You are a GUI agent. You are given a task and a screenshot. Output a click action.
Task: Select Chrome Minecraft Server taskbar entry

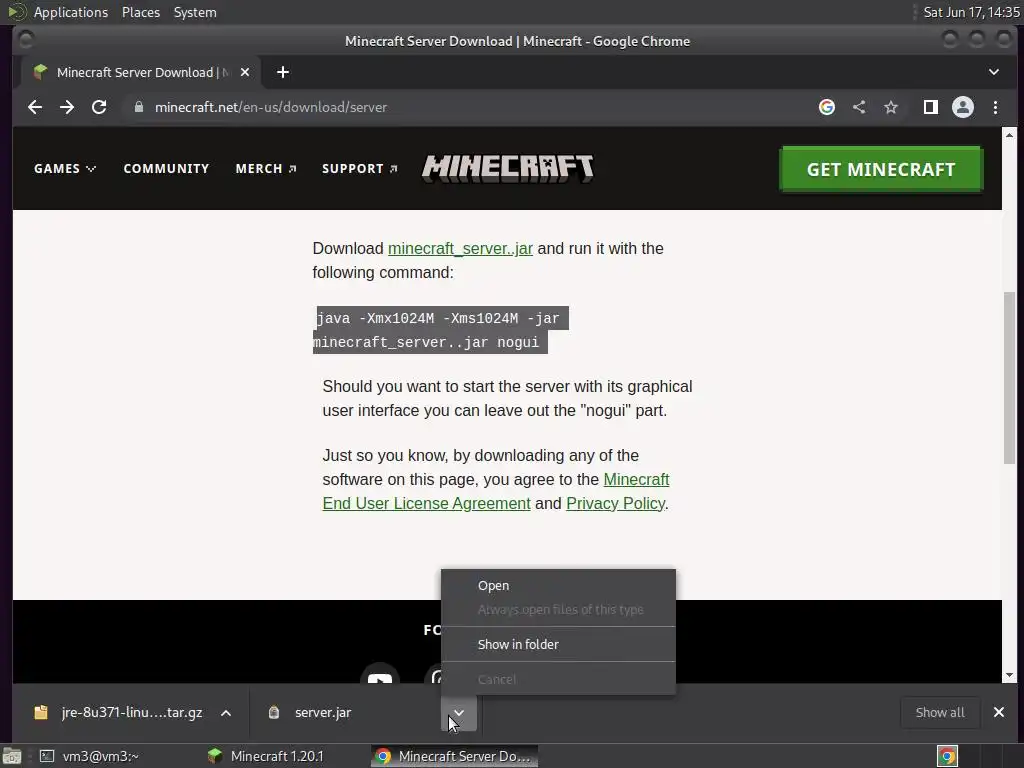(x=455, y=756)
